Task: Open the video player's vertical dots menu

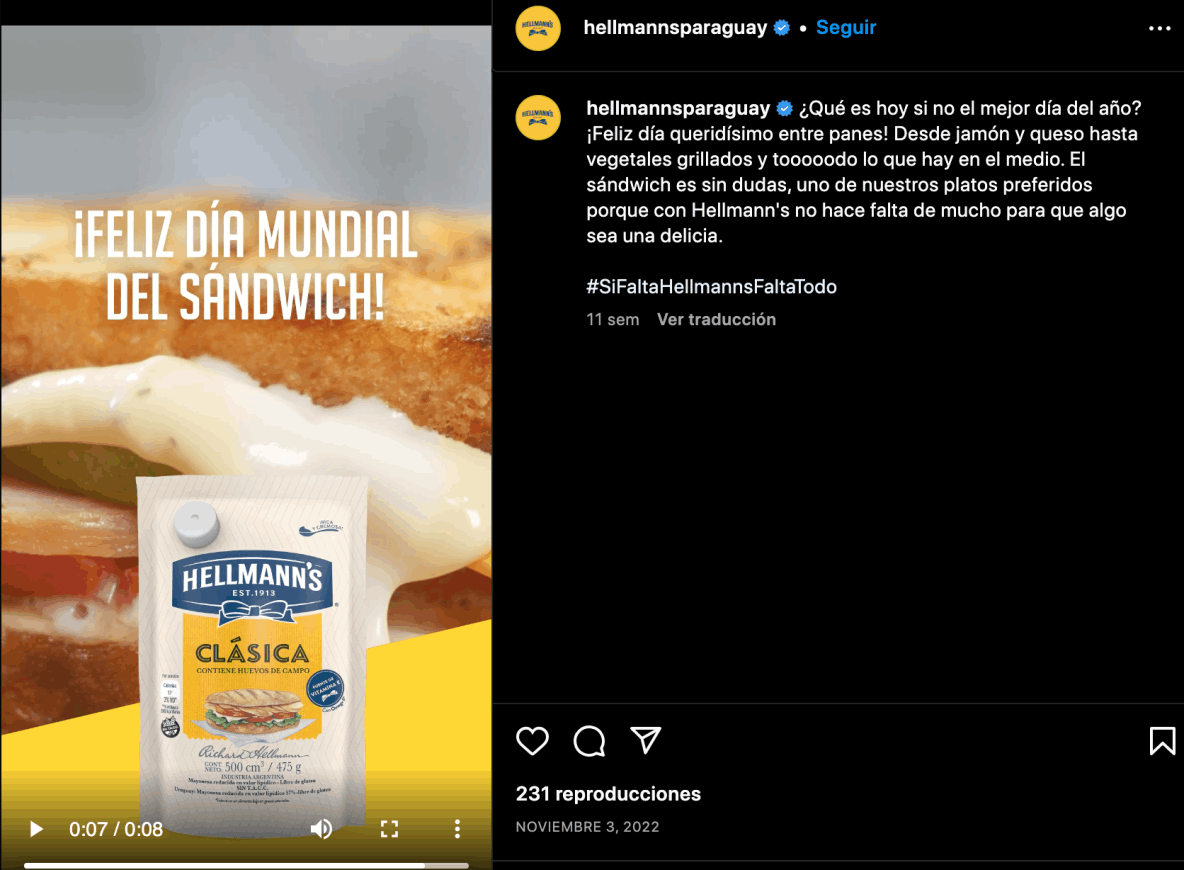Action: click(457, 829)
